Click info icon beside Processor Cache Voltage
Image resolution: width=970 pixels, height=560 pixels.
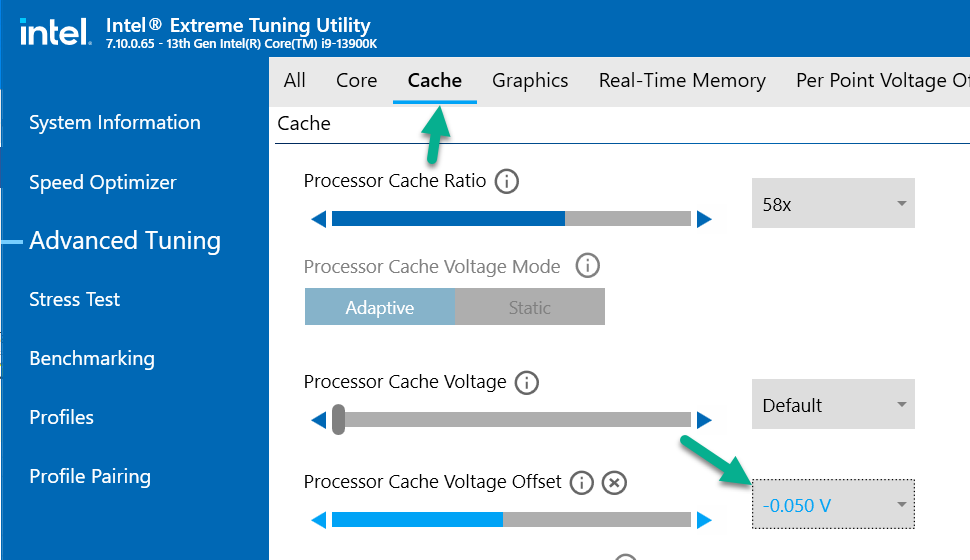point(526,382)
